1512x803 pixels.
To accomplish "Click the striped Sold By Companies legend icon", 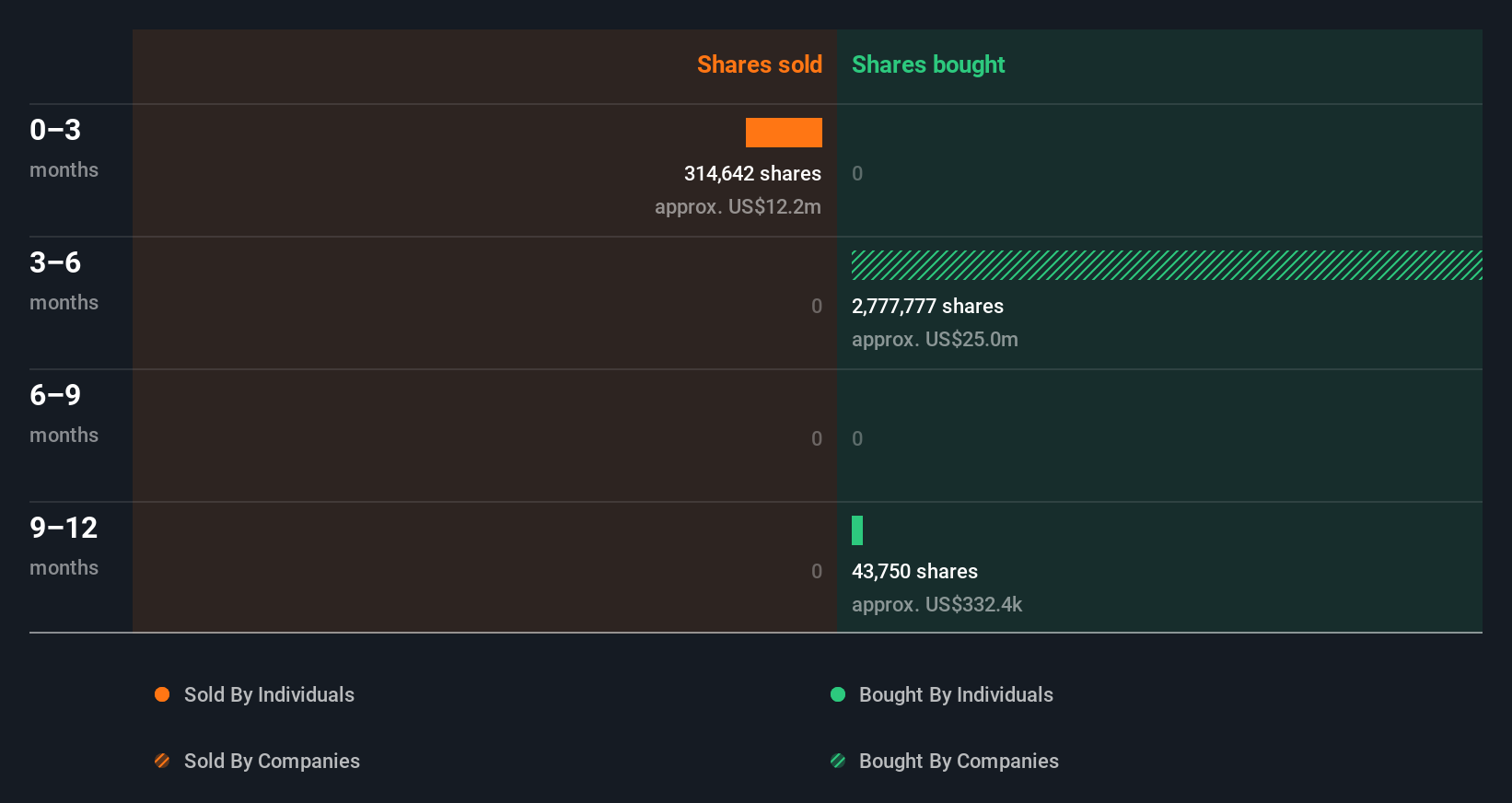I will coord(162,761).
